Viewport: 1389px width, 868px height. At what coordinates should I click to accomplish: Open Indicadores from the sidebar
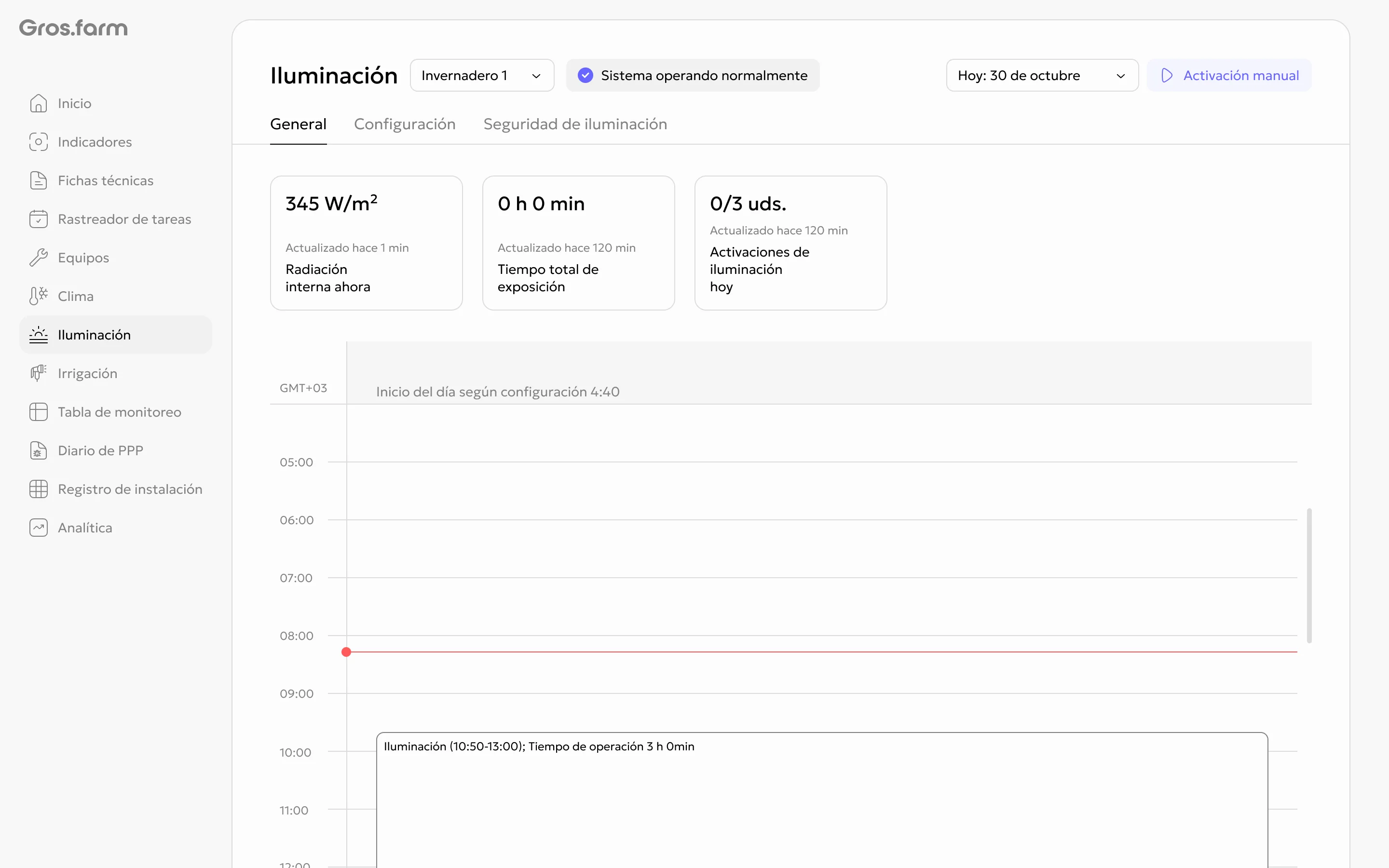tap(116, 142)
